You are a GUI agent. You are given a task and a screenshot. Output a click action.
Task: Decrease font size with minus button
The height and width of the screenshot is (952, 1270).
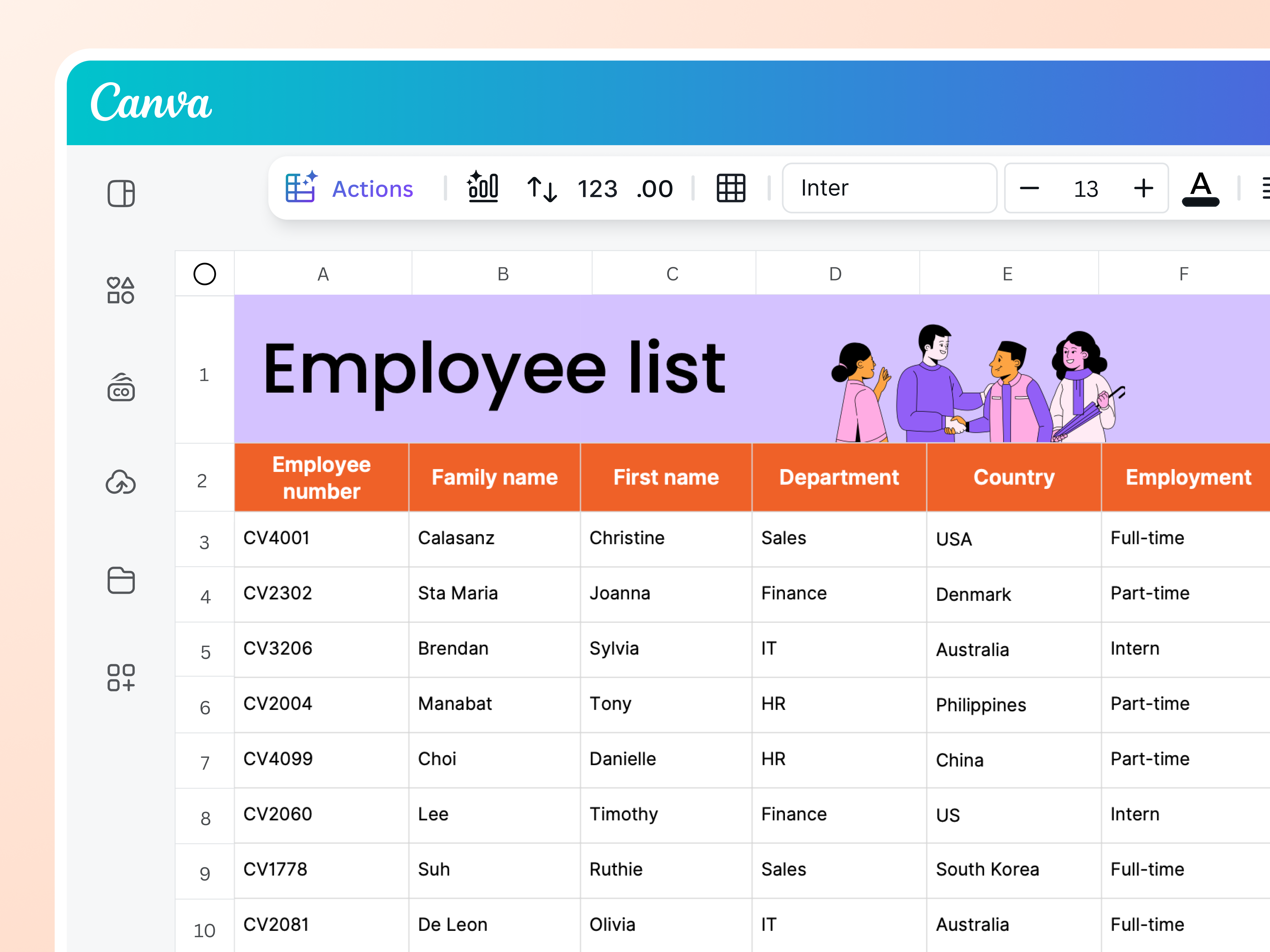[1029, 188]
